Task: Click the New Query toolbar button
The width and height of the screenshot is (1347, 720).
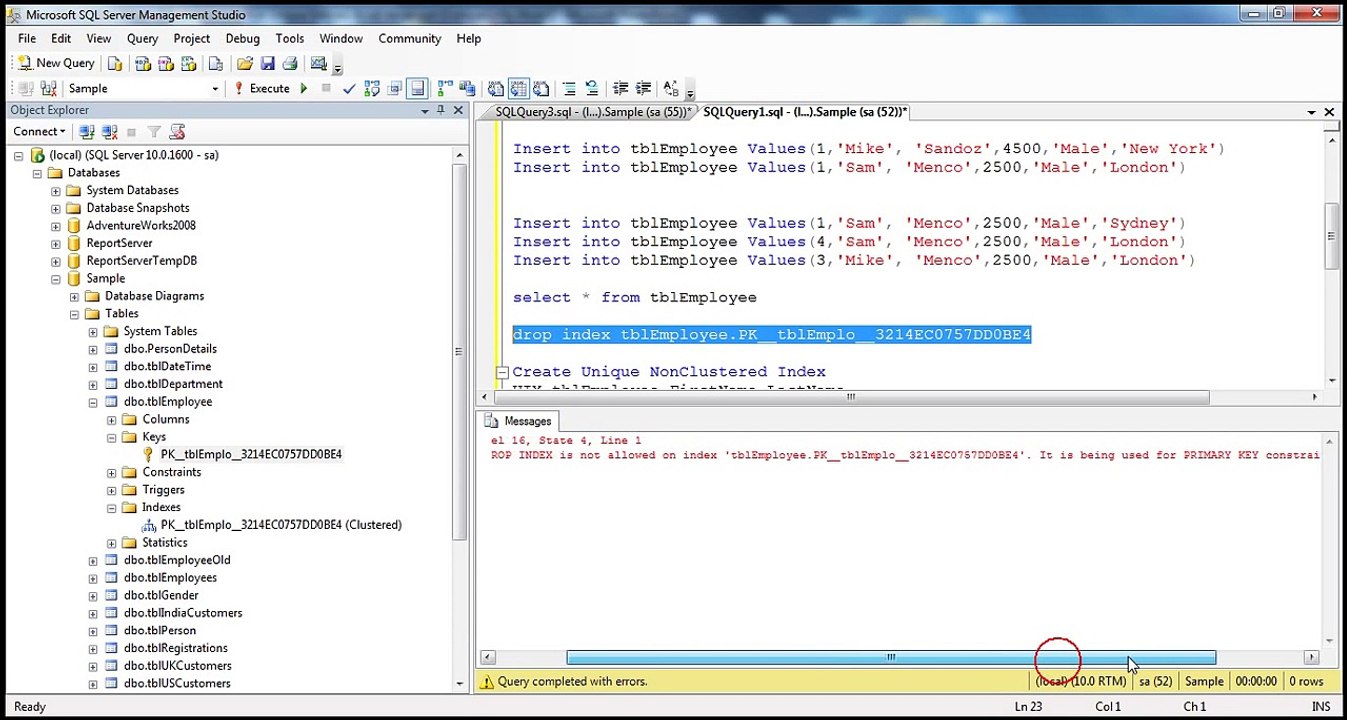Action: click(x=56, y=63)
